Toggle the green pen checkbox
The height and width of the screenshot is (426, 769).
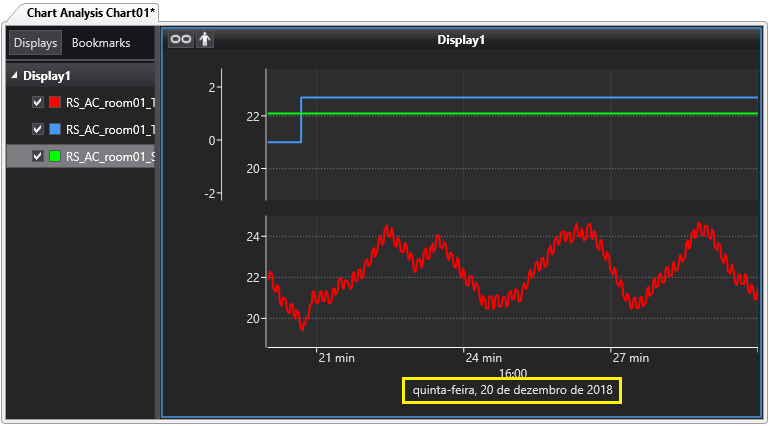38,156
